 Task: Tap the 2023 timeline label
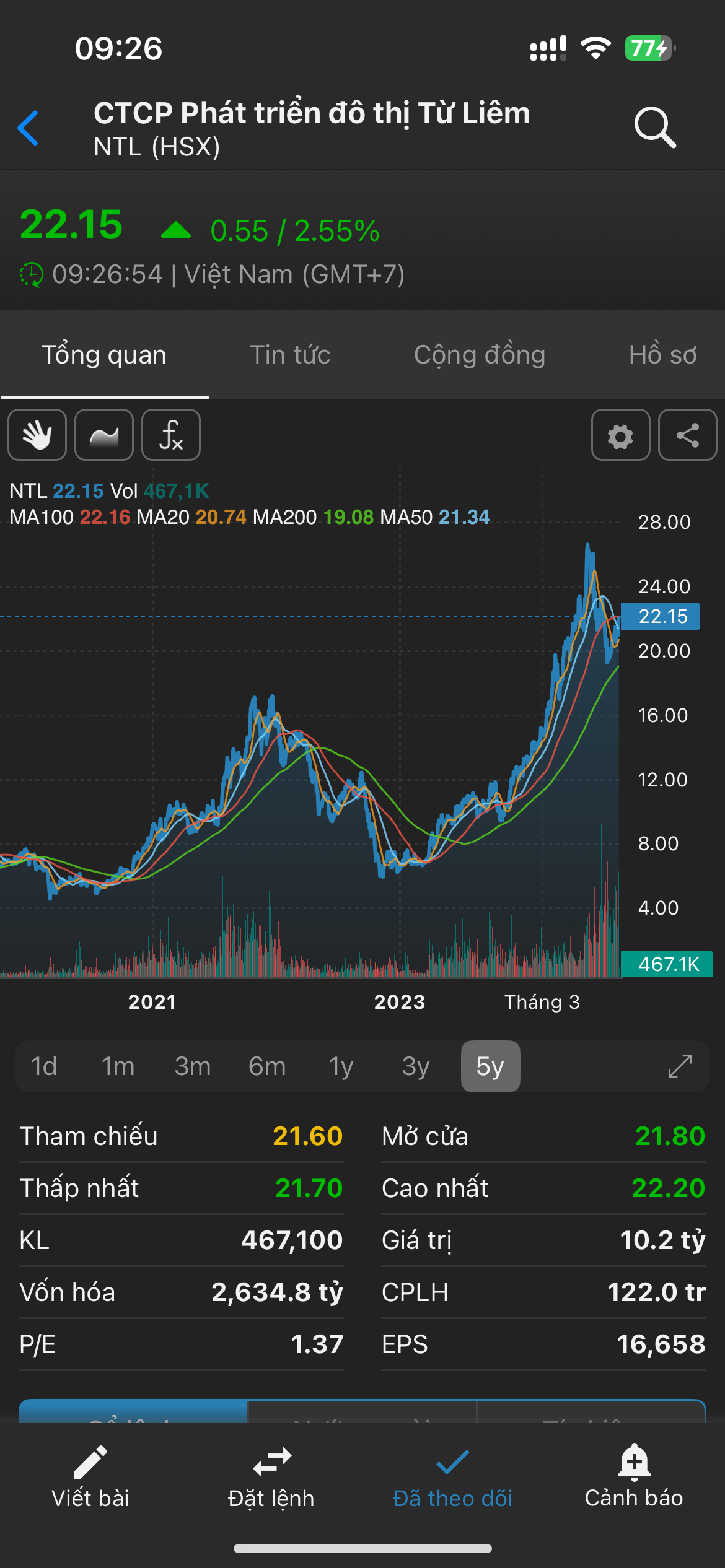click(x=400, y=1002)
